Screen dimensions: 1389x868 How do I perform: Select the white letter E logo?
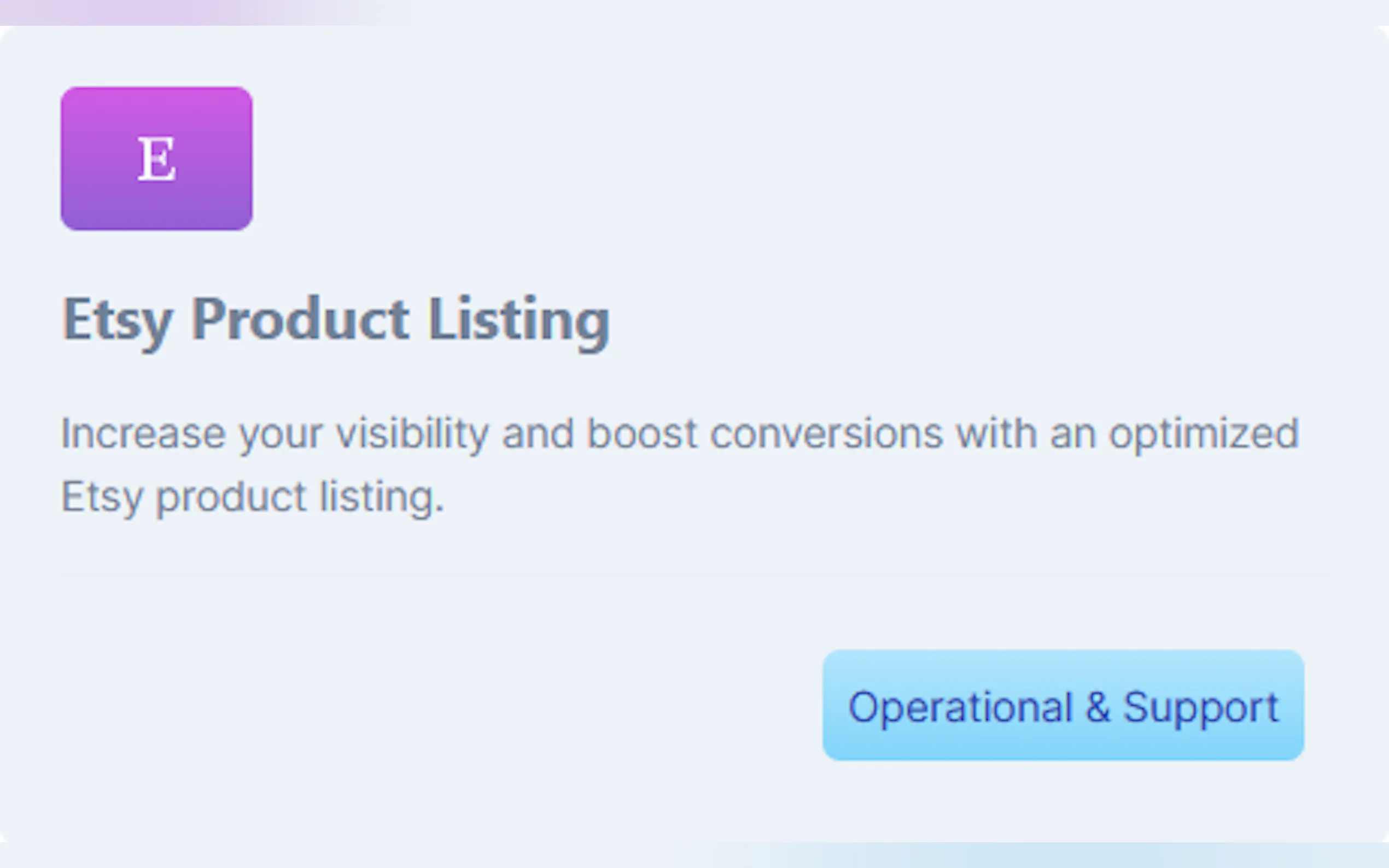(x=156, y=160)
